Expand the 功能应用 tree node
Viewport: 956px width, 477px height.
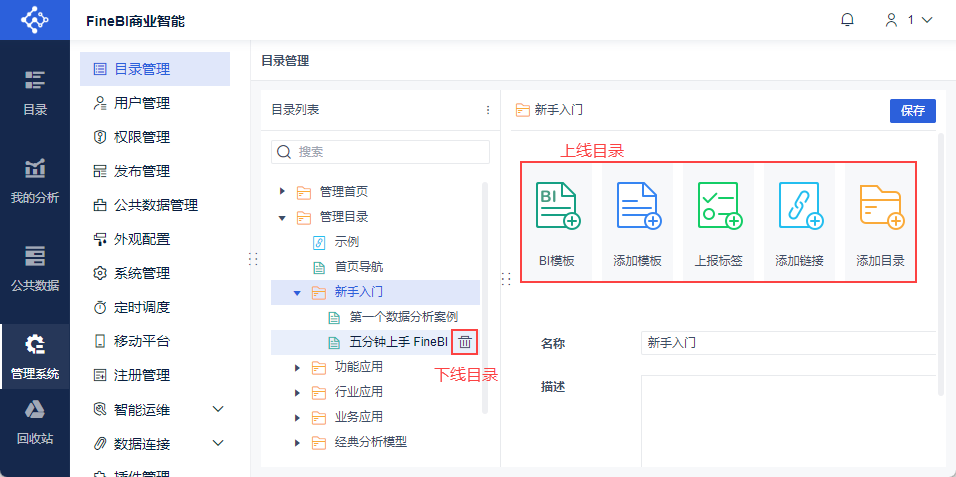pyautogui.click(x=297, y=367)
